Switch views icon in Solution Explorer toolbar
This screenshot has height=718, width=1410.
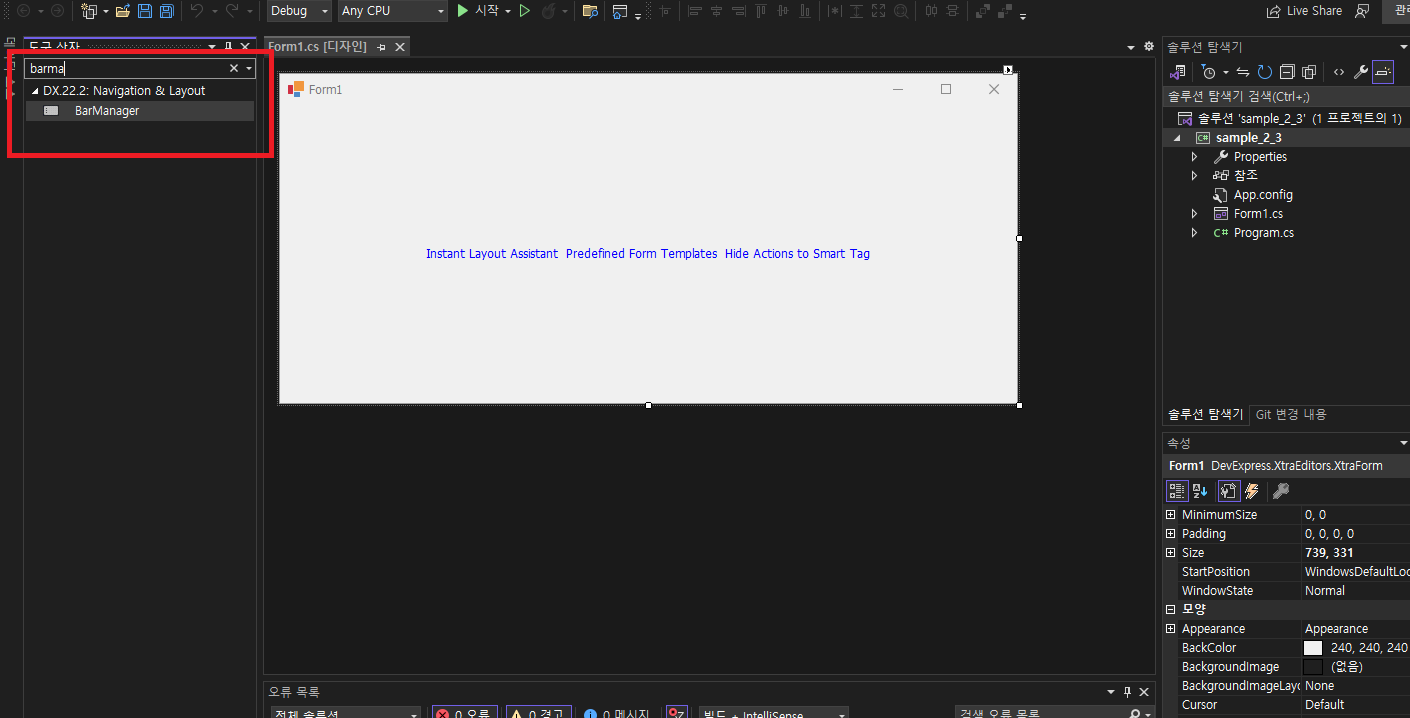1178,72
